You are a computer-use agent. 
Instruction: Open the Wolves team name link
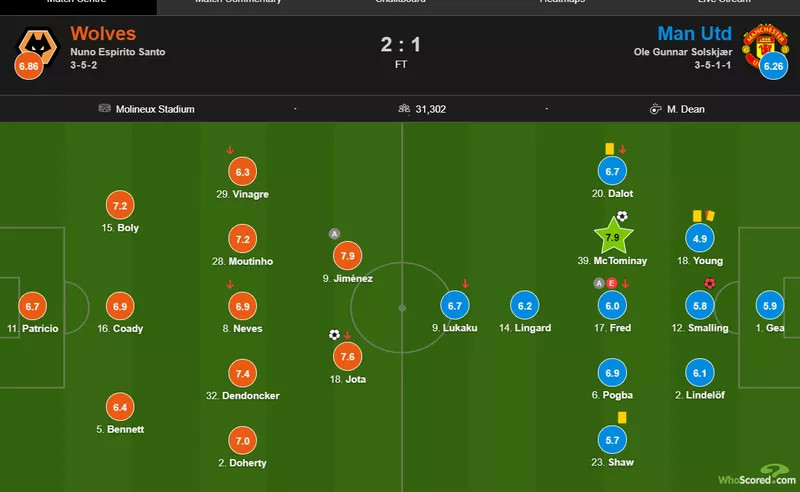coord(103,34)
